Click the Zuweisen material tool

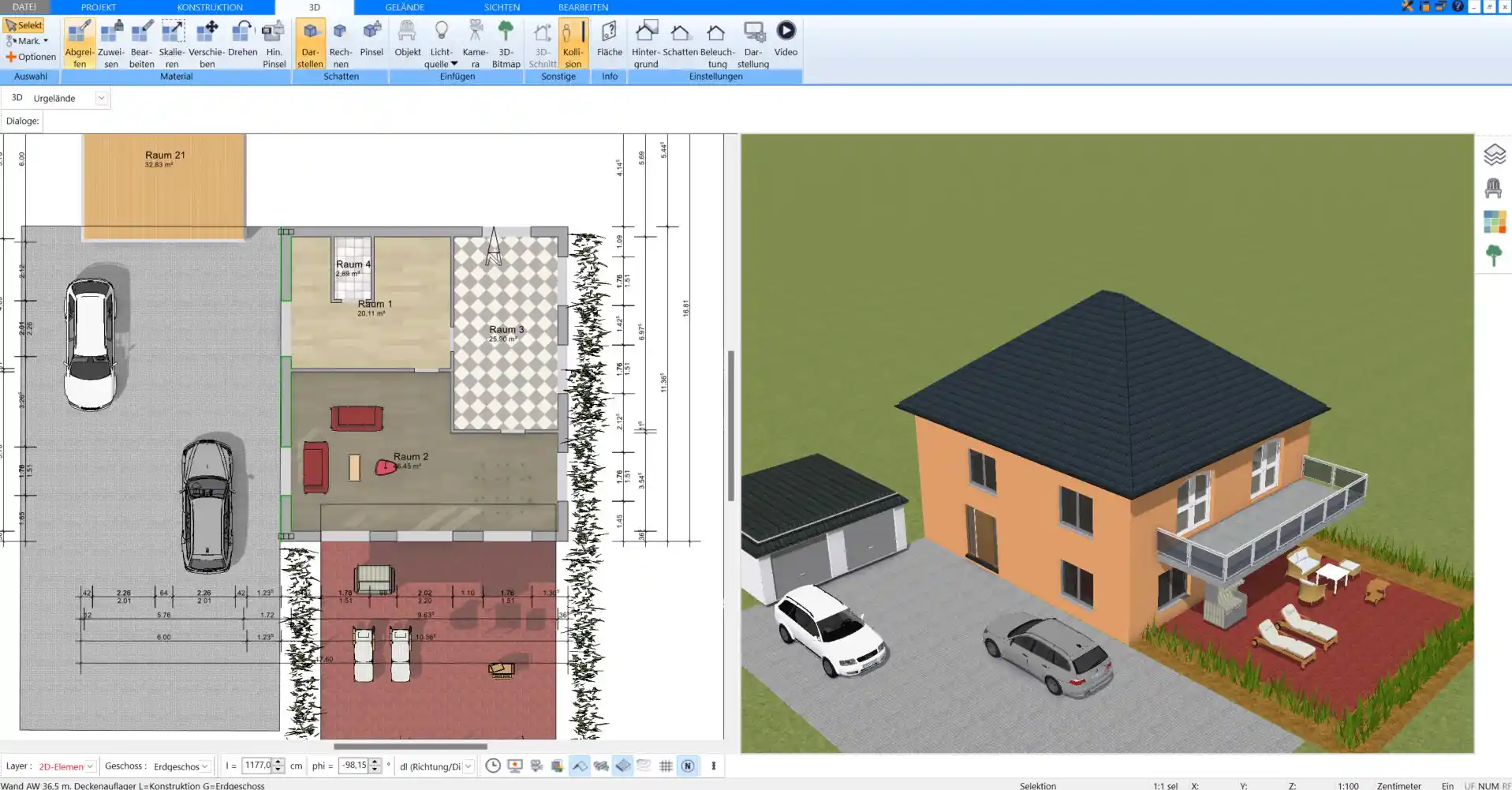point(110,43)
